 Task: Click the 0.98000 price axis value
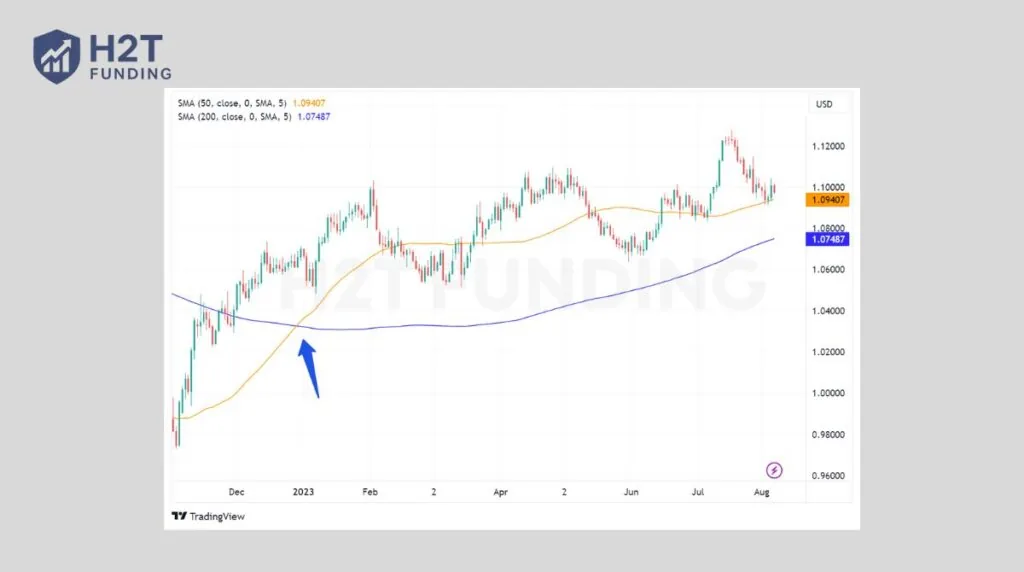coord(828,435)
